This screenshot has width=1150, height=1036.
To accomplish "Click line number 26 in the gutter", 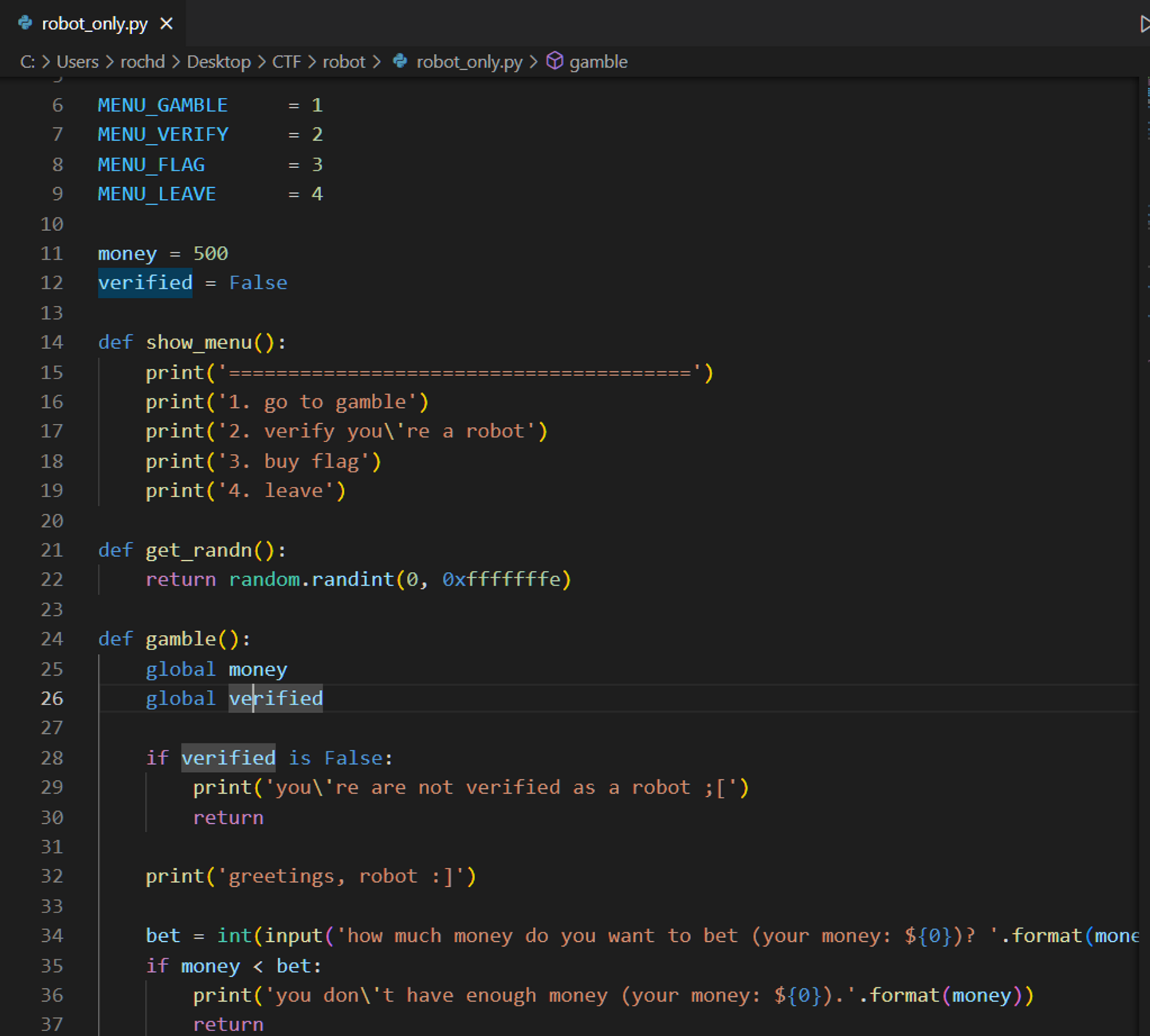I will point(52,698).
